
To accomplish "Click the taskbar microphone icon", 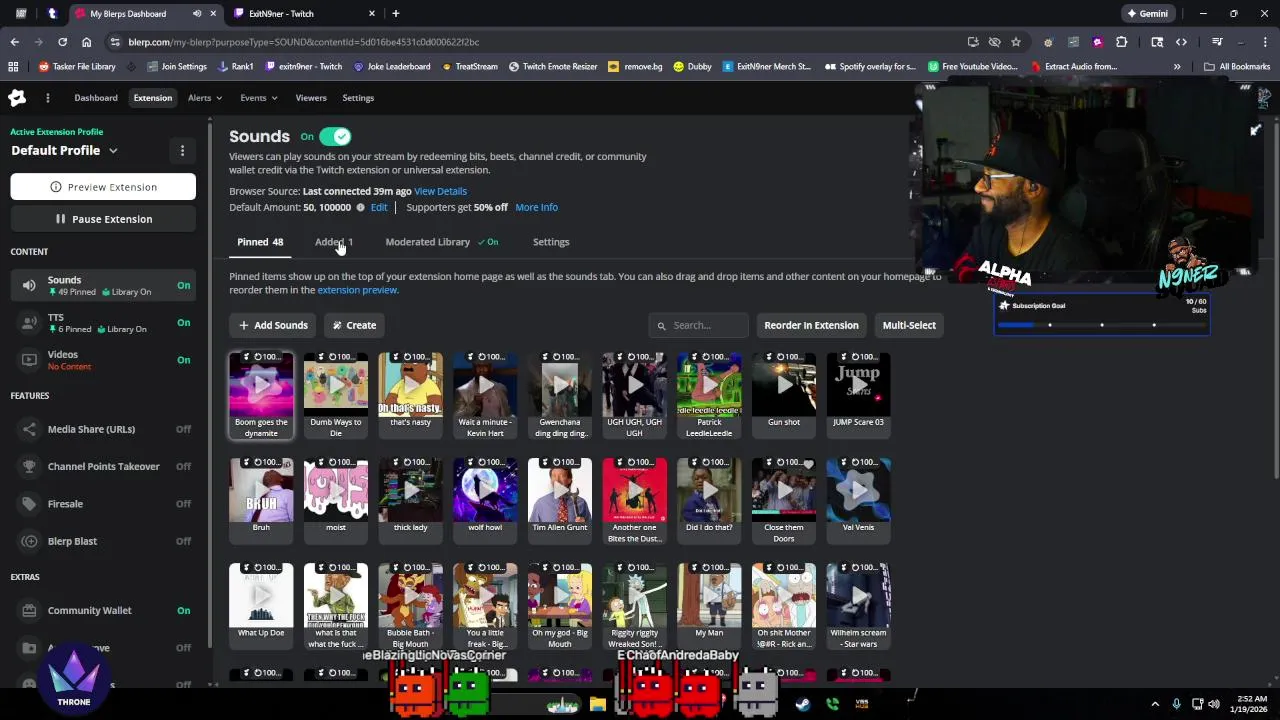I will (x=1176, y=704).
